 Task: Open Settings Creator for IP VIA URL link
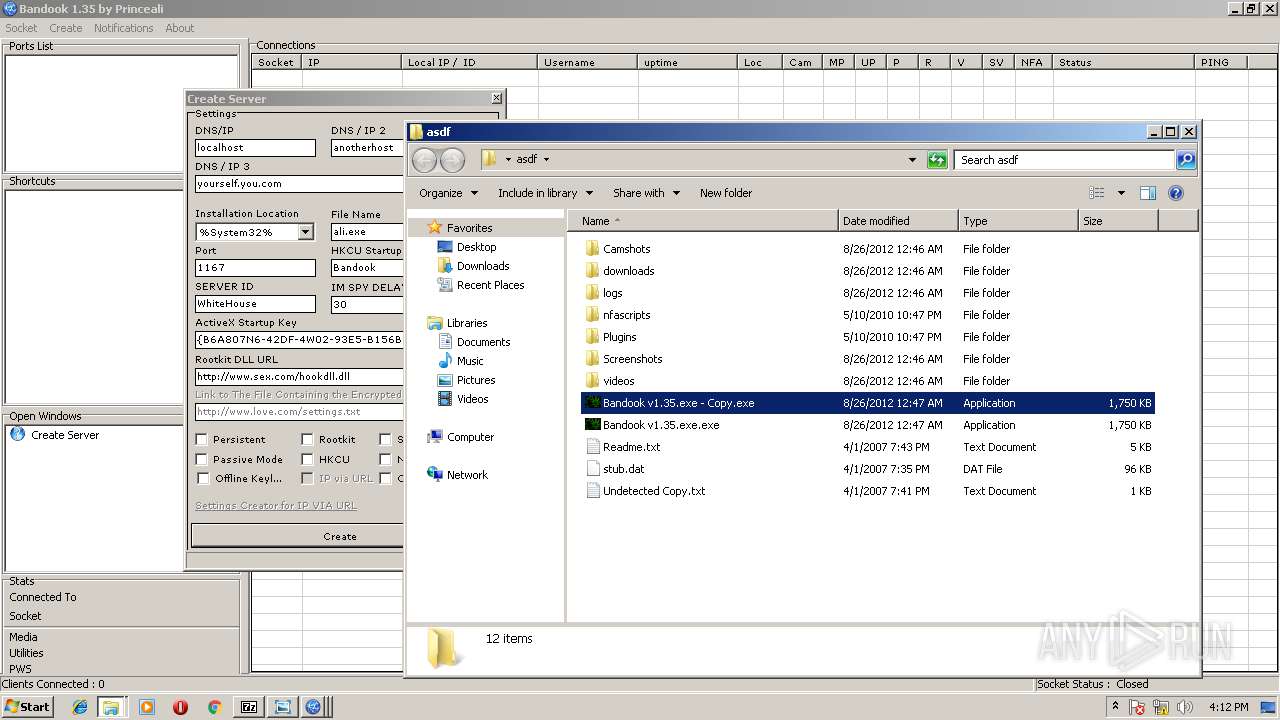pos(276,506)
